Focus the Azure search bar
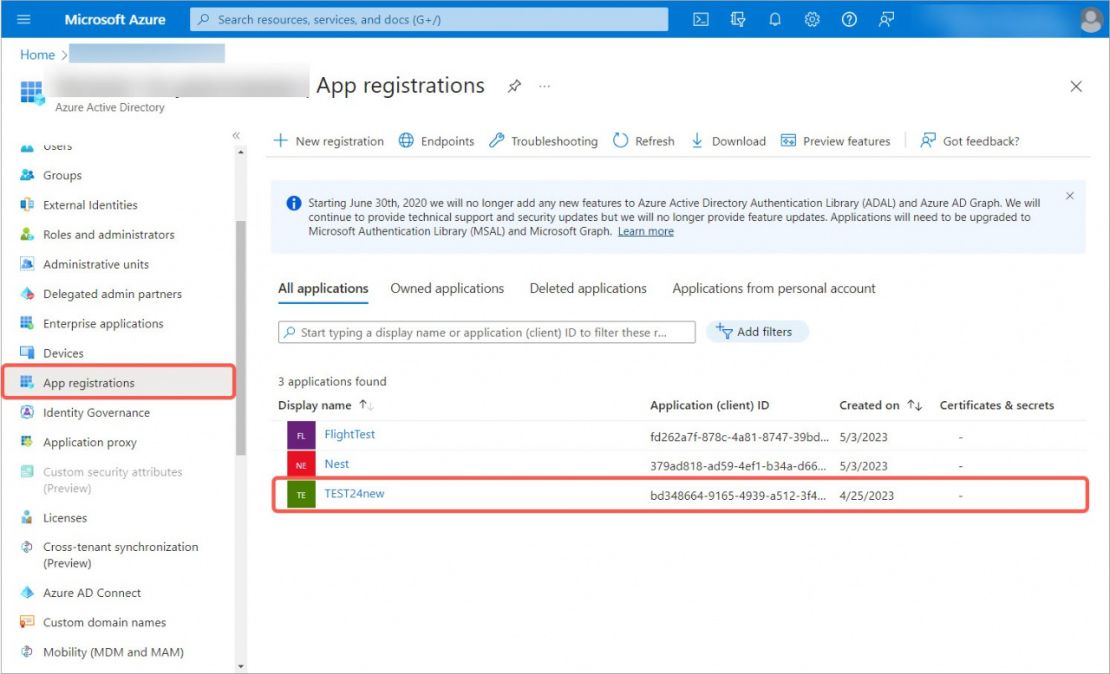 point(429,19)
